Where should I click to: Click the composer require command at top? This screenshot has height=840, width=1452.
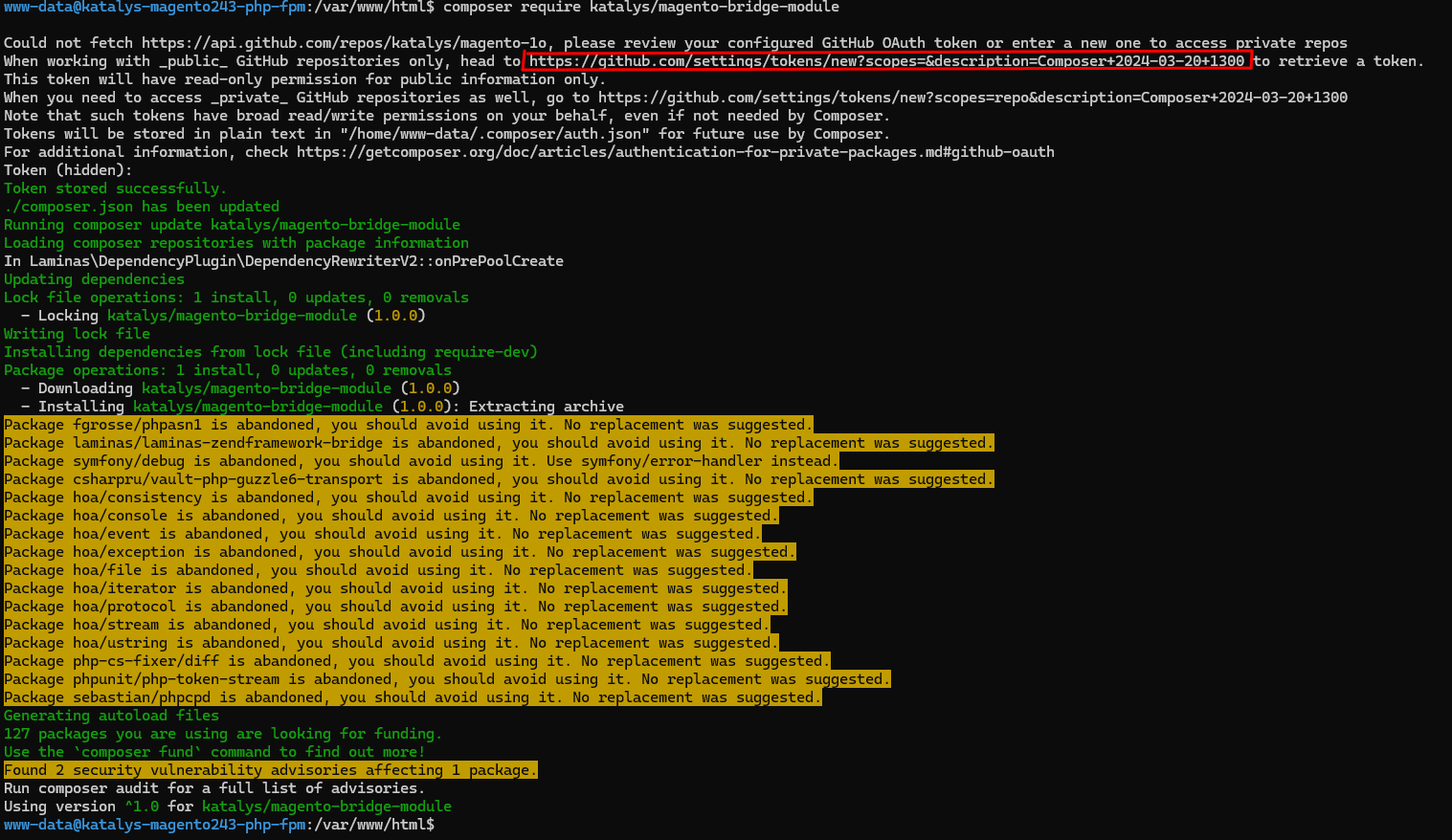point(640,8)
